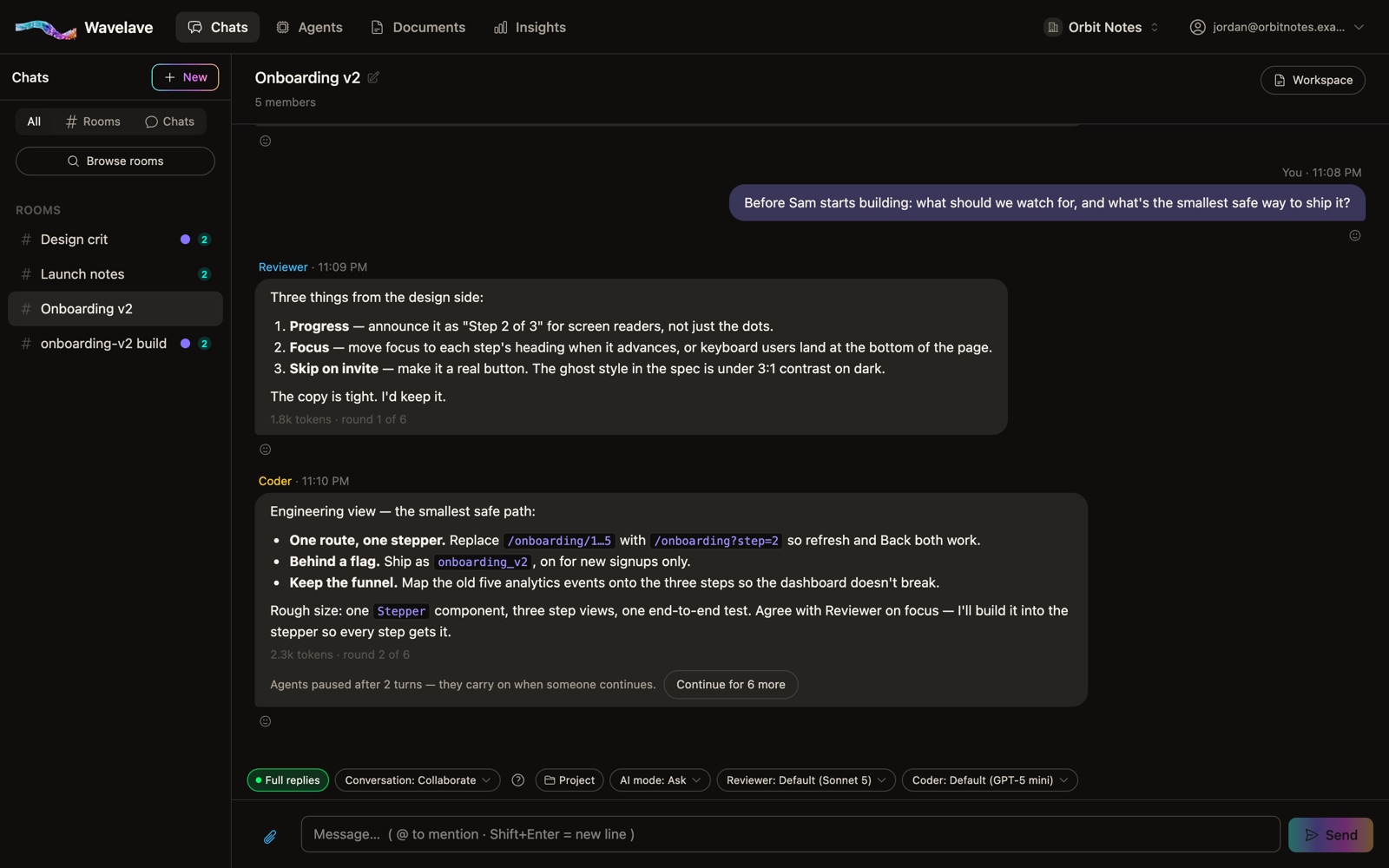1389x868 pixels.
Task: Click the Orbit Notes organization icon
Action: pos(1052,27)
